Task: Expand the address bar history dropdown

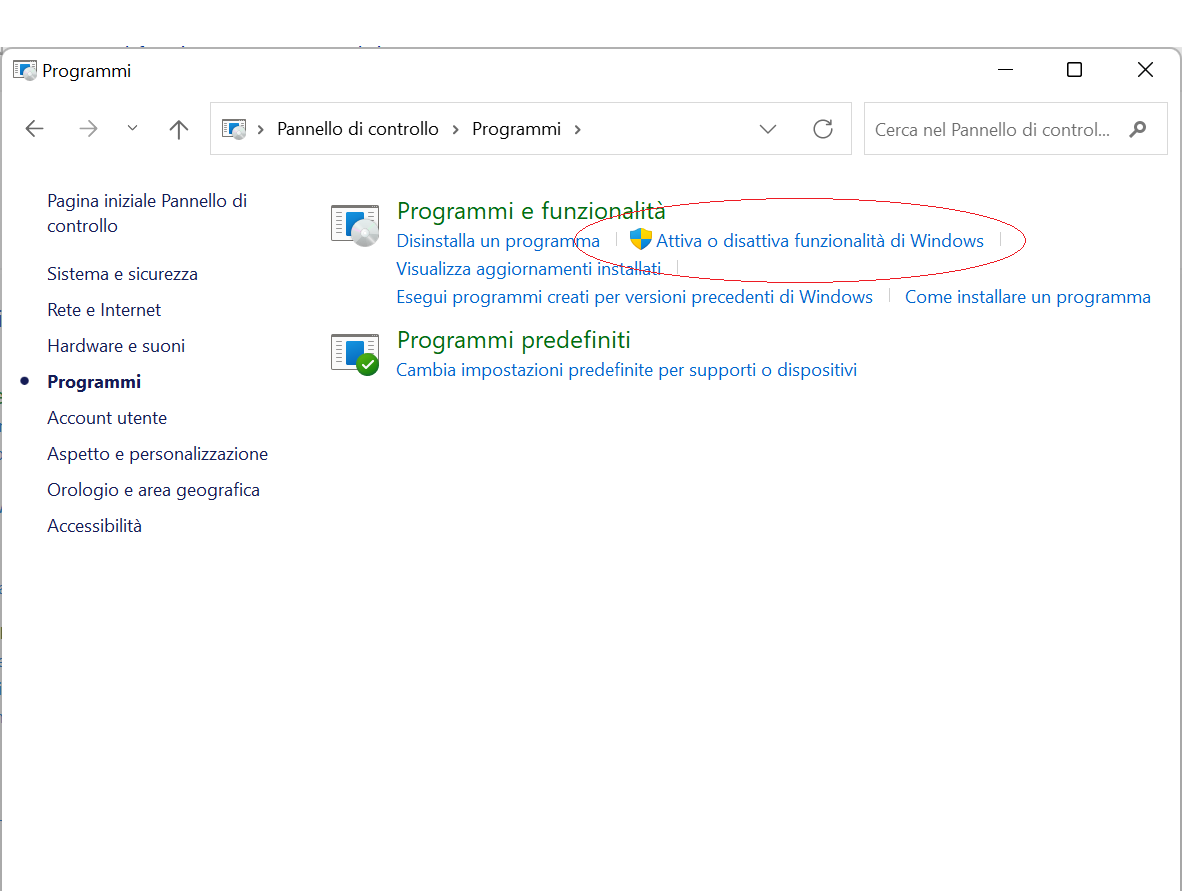Action: pos(767,129)
